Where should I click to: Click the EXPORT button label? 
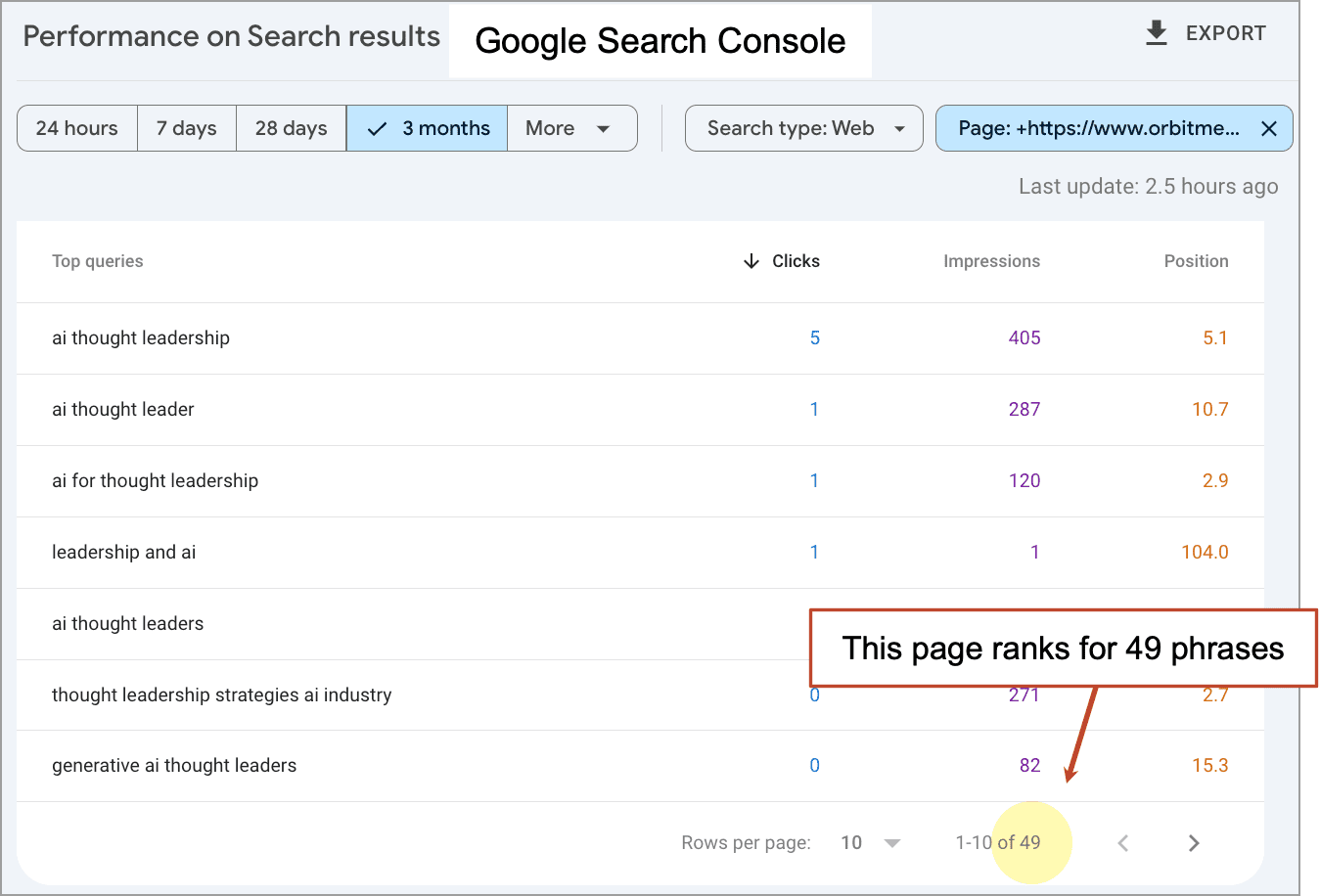tap(1226, 33)
